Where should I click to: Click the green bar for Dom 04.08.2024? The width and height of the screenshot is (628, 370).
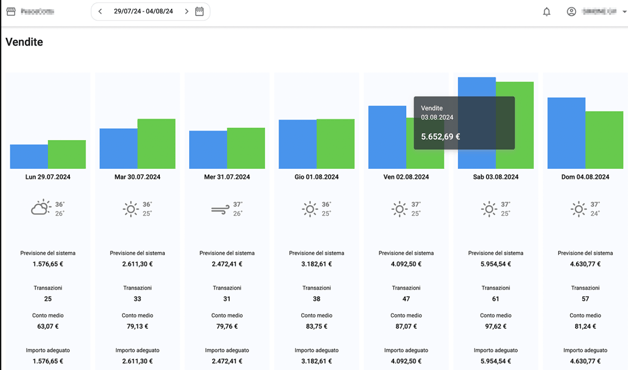coord(604,140)
